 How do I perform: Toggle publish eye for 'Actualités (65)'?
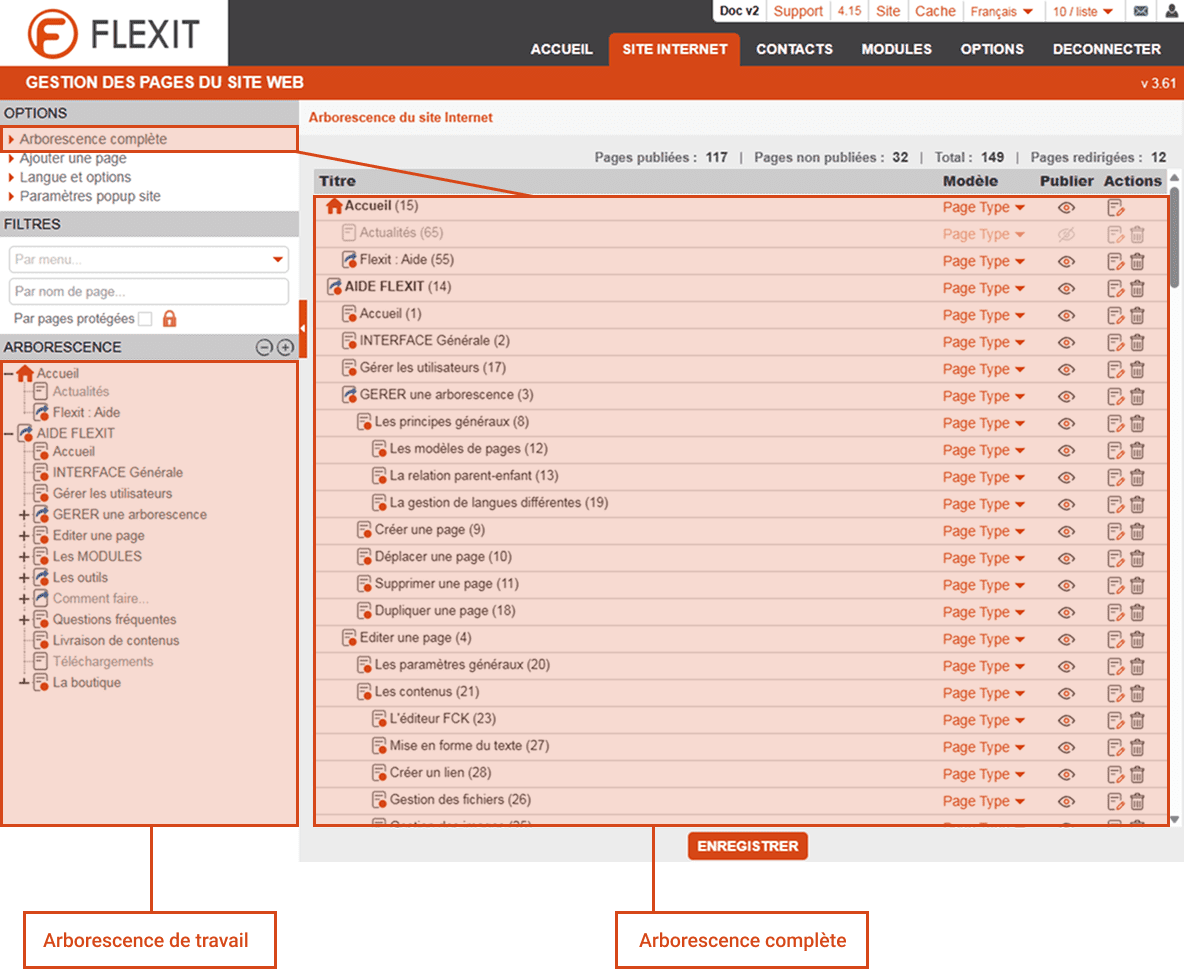1066,235
